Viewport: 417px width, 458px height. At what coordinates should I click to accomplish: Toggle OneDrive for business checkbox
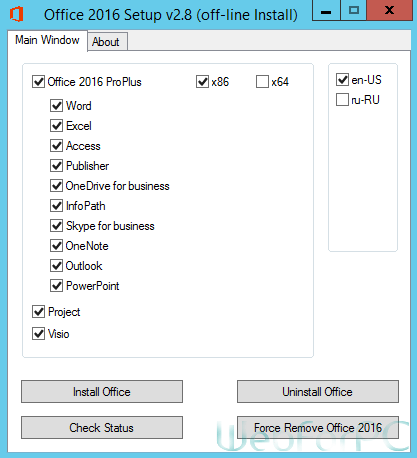(x=57, y=186)
